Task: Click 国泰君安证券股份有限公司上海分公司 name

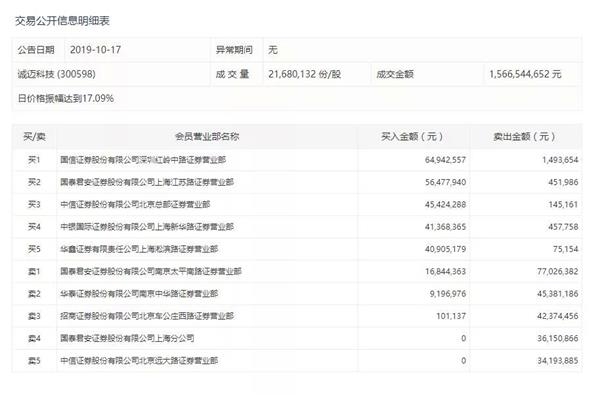Action: 127,338
